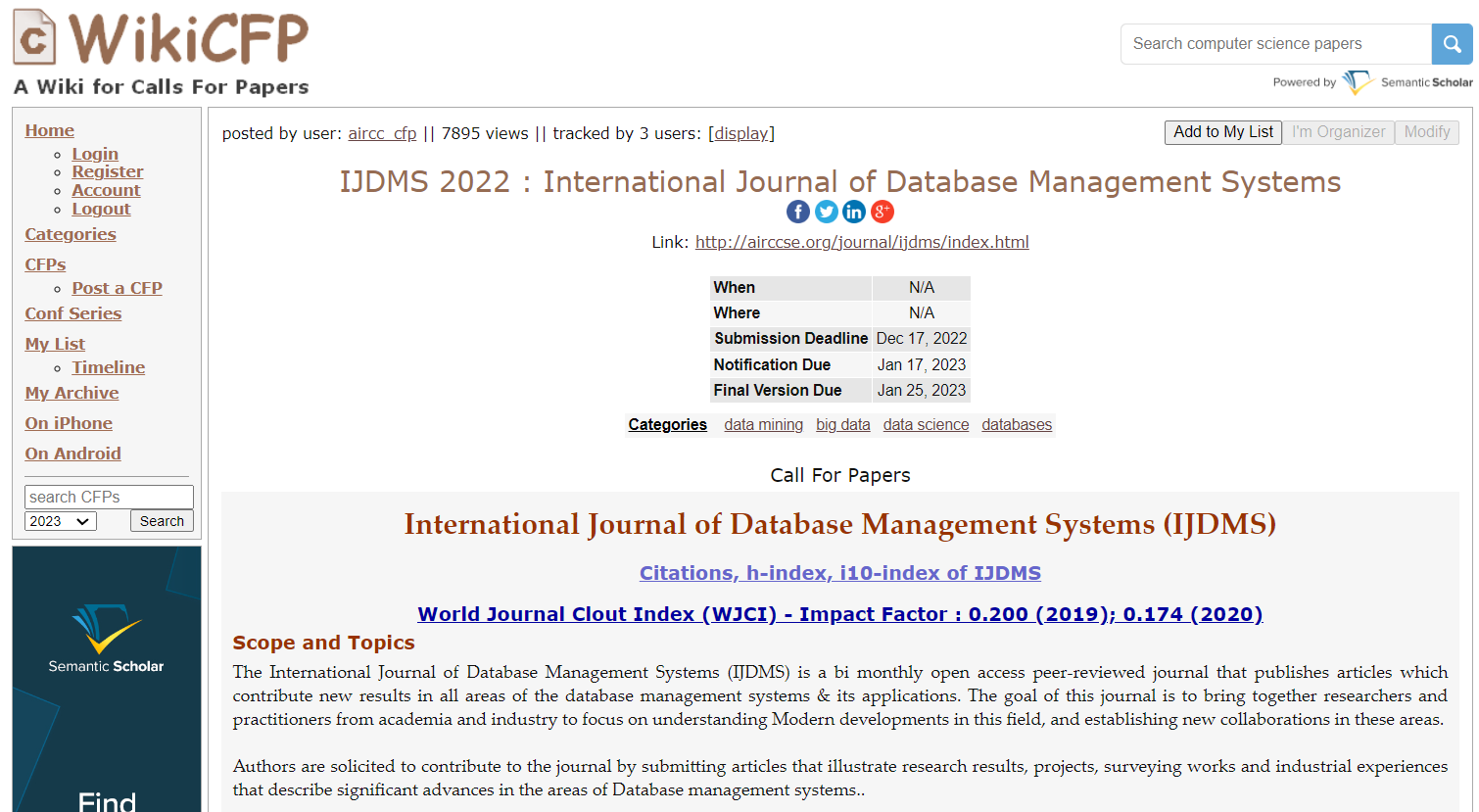This screenshot has height=812, width=1479.
Task: Click Add to My List button
Action: click(x=1223, y=132)
